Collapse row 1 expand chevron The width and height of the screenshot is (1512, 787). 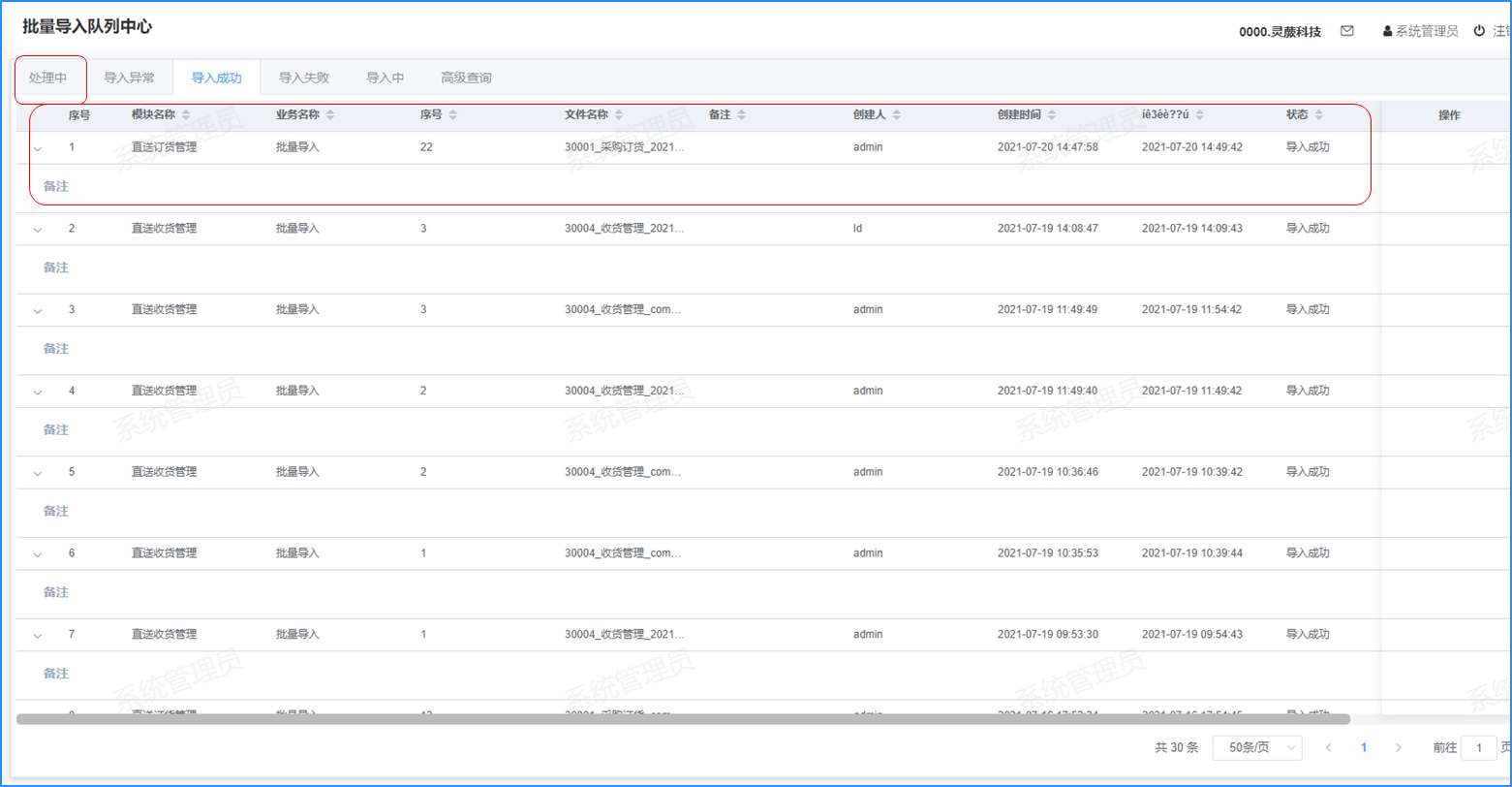[x=39, y=148]
